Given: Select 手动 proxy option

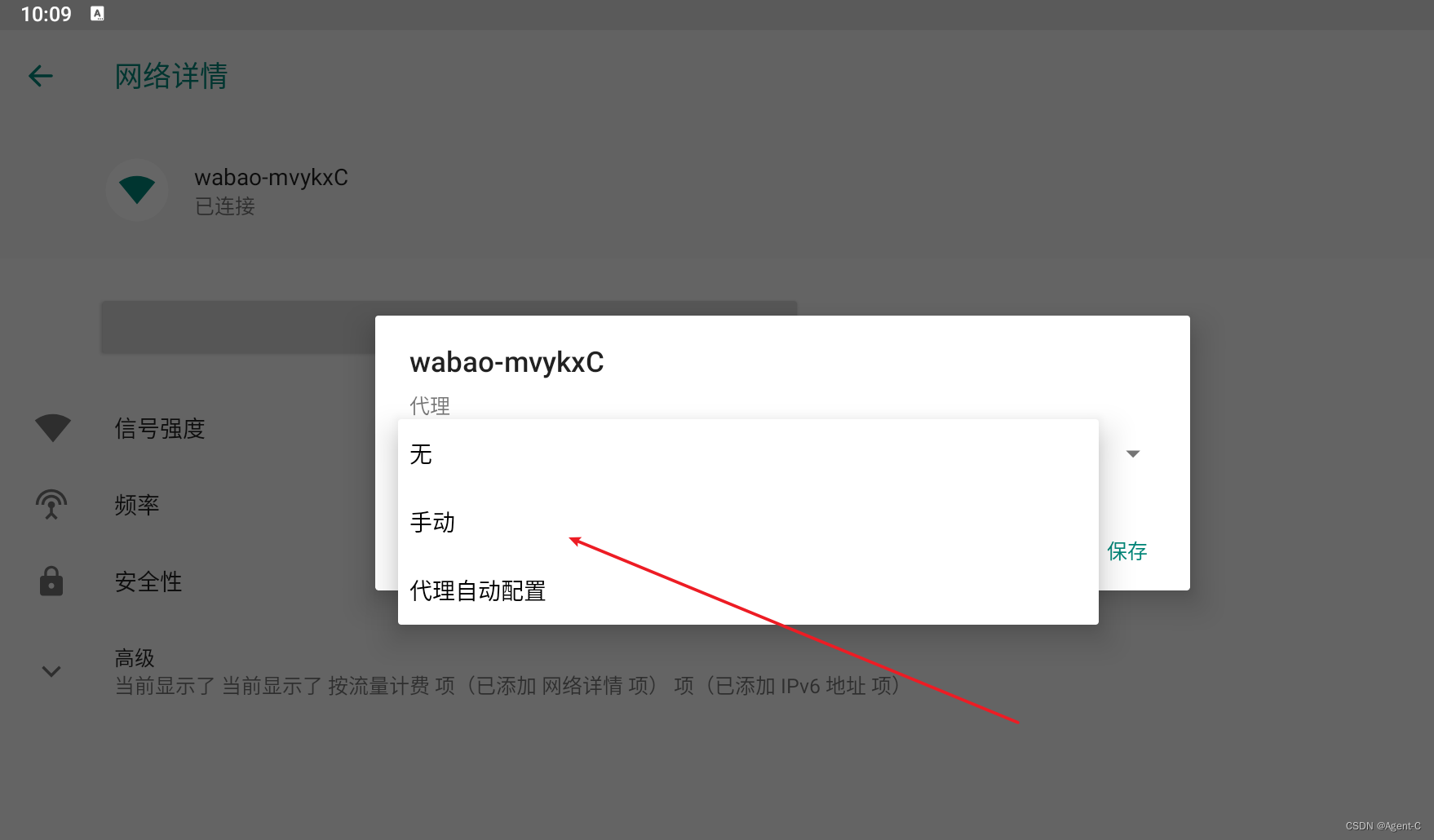Looking at the screenshot, I should point(748,522).
